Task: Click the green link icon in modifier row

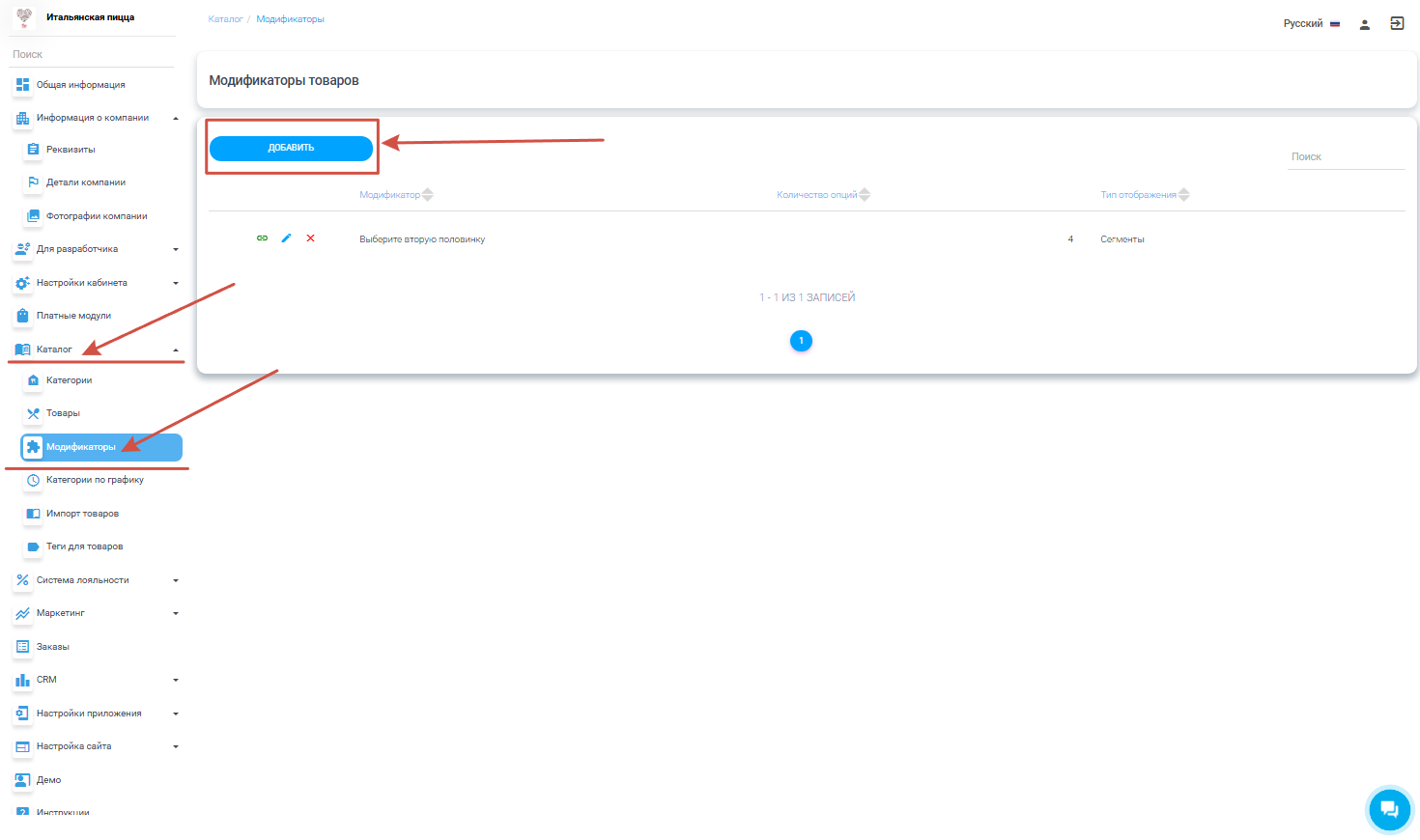Action: (262, 238)
